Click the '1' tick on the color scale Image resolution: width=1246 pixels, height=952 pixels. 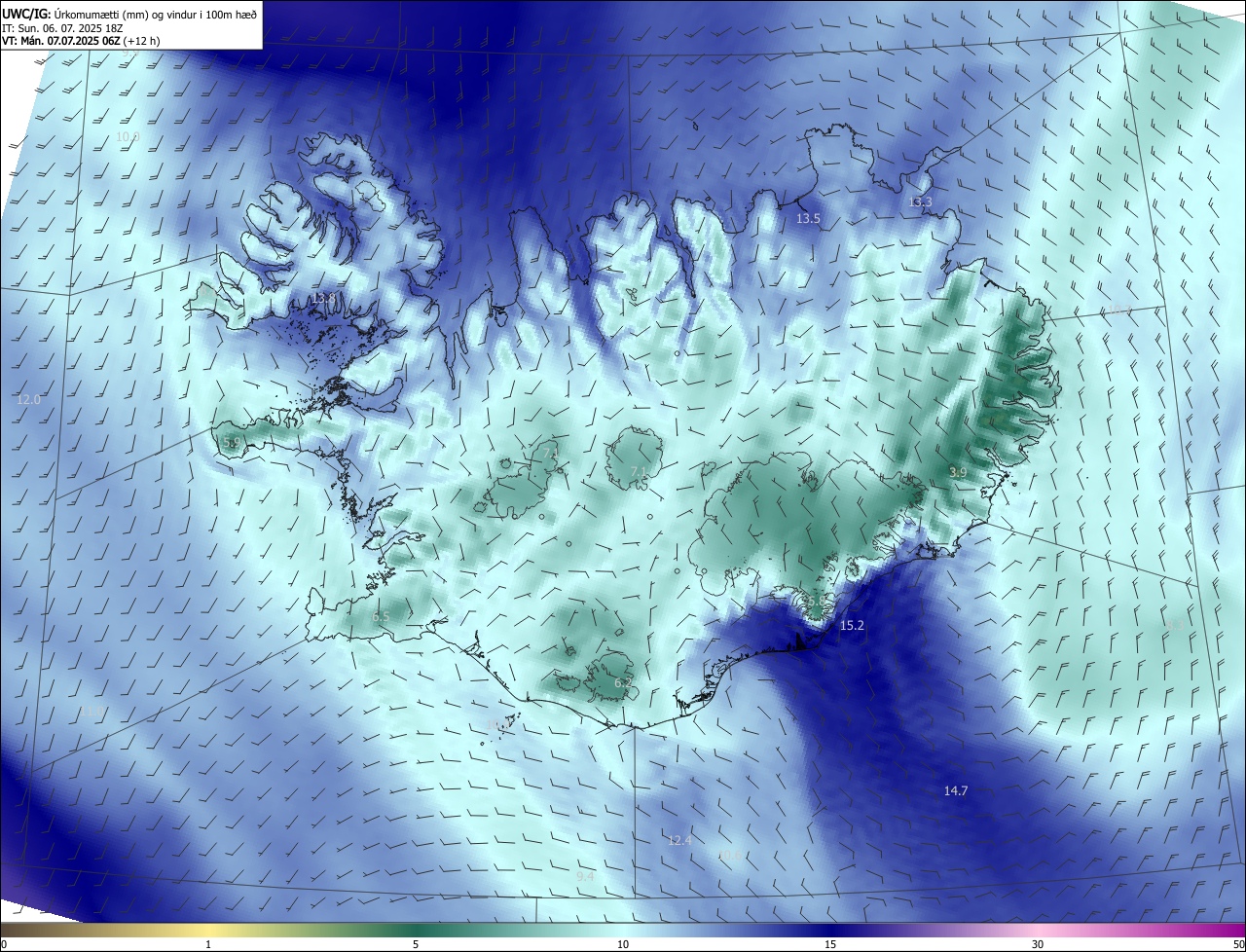pos(208,944)
